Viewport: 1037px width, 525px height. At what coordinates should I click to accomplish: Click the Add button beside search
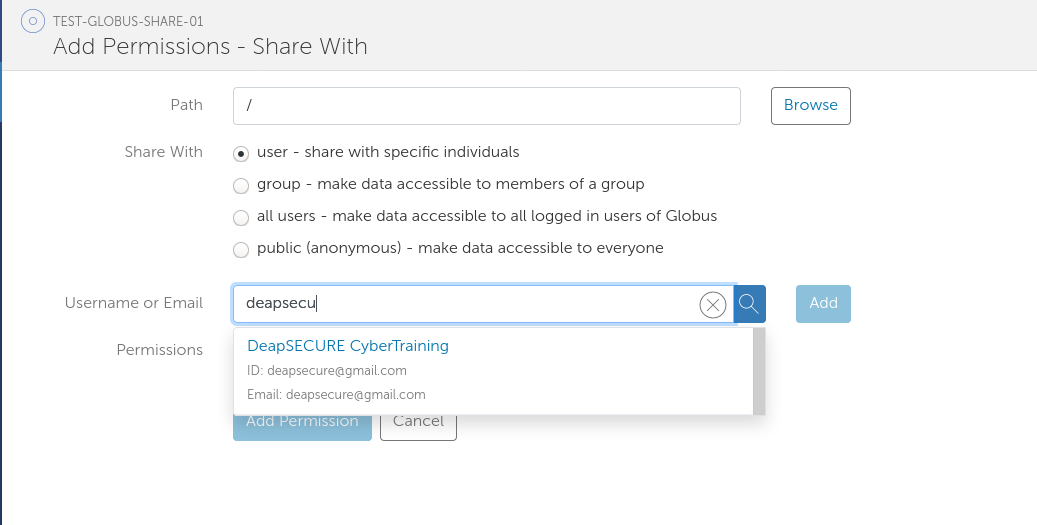point(823,304)
